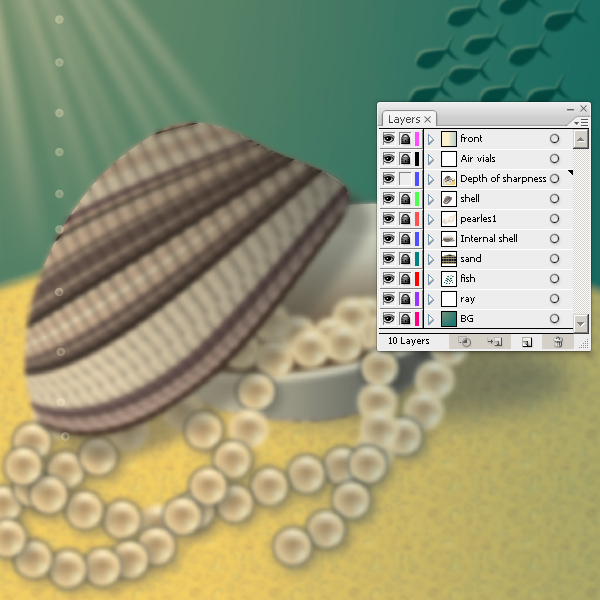This screenshot has height=600, width=600.
Task: Close the Layers tab with its X
Action: pos(428,119)
